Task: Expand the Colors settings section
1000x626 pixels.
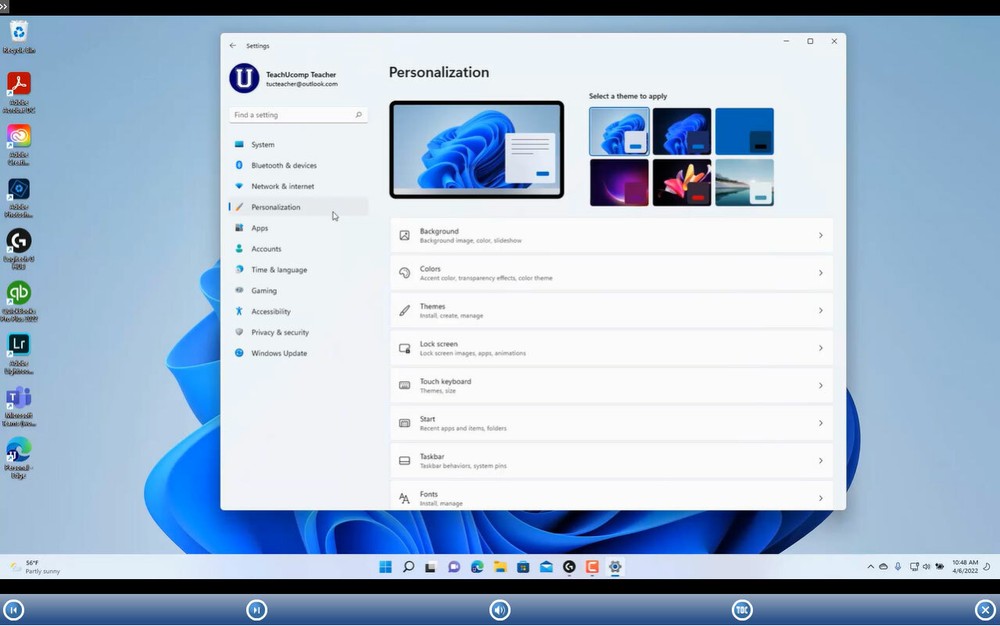Action: [612, 272]
